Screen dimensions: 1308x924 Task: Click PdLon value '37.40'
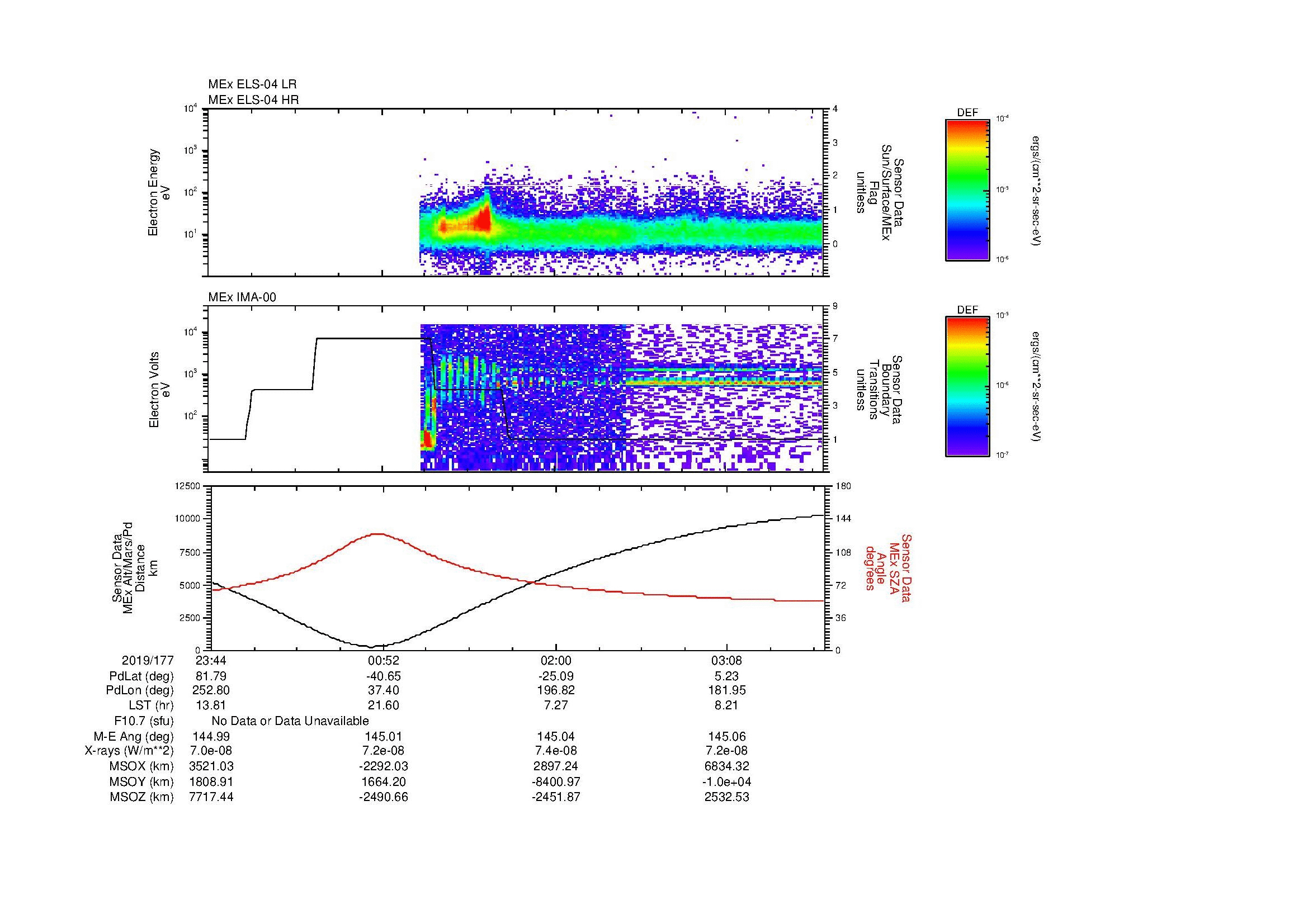(383, 690)
